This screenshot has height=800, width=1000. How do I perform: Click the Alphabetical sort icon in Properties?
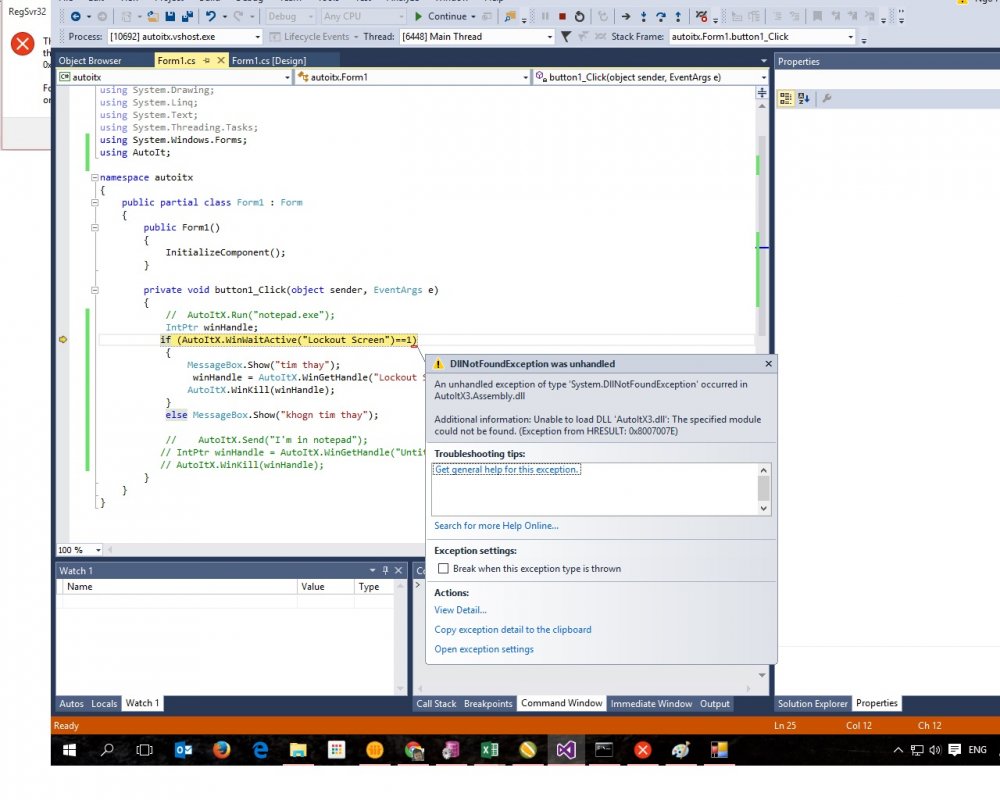click(804, 98)
